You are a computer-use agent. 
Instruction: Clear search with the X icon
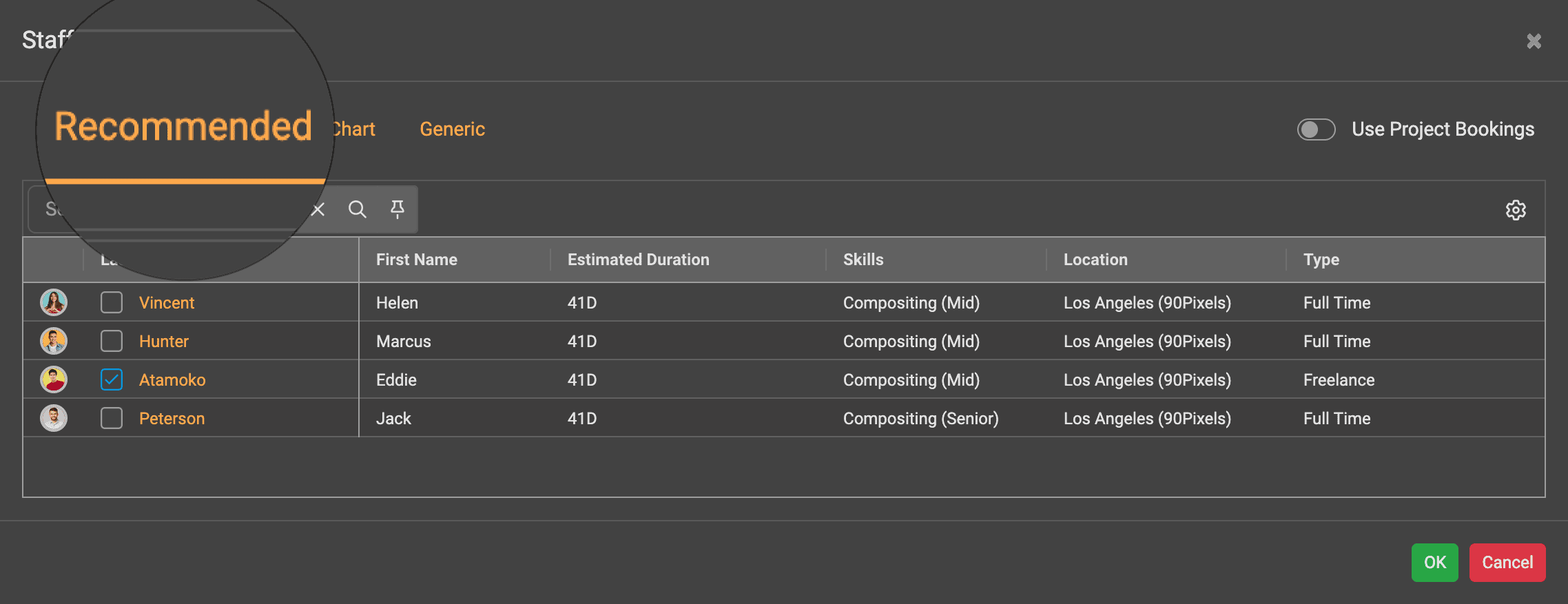pos(318,209)
